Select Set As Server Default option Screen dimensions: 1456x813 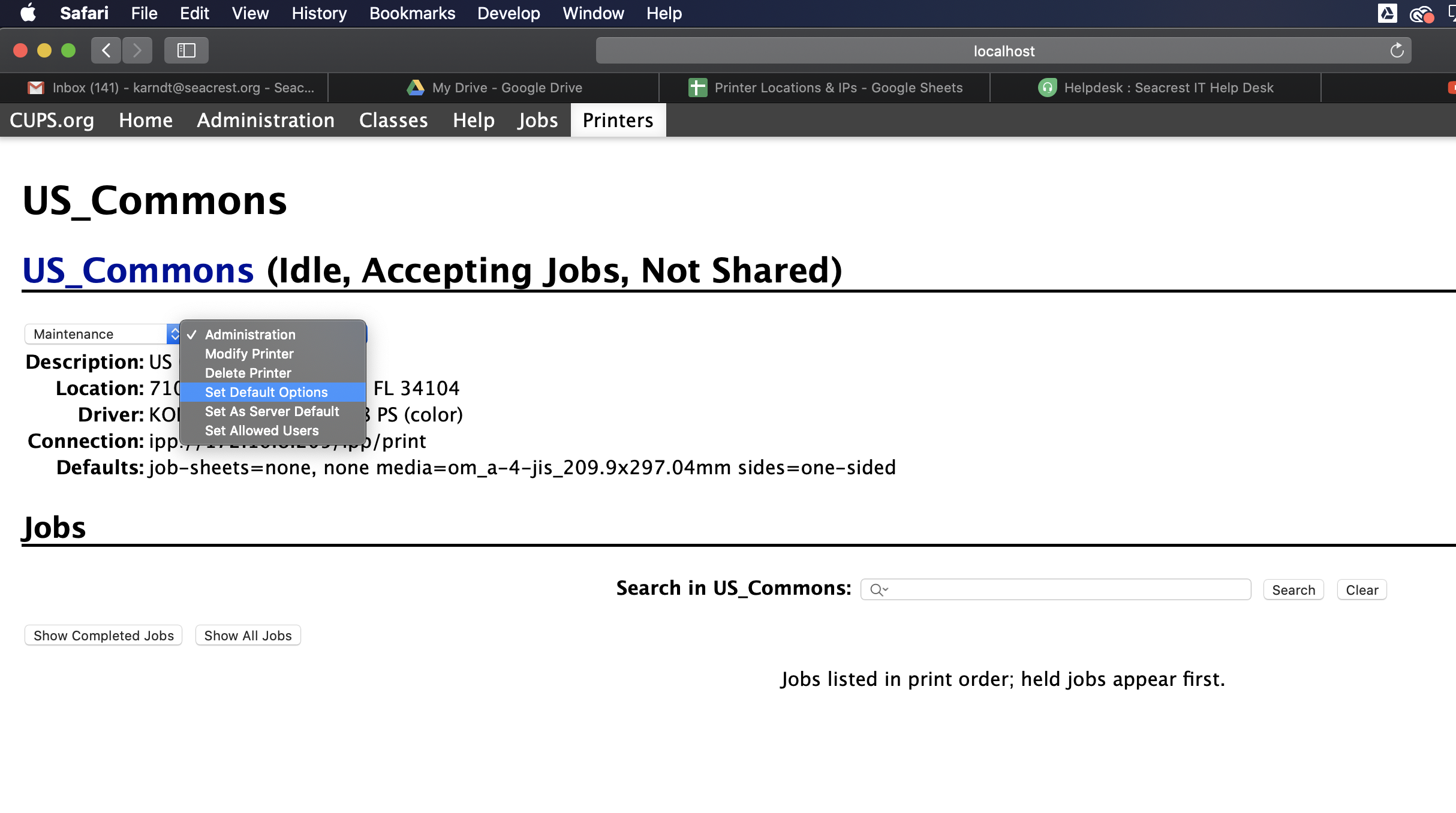(x=272, y=411)
